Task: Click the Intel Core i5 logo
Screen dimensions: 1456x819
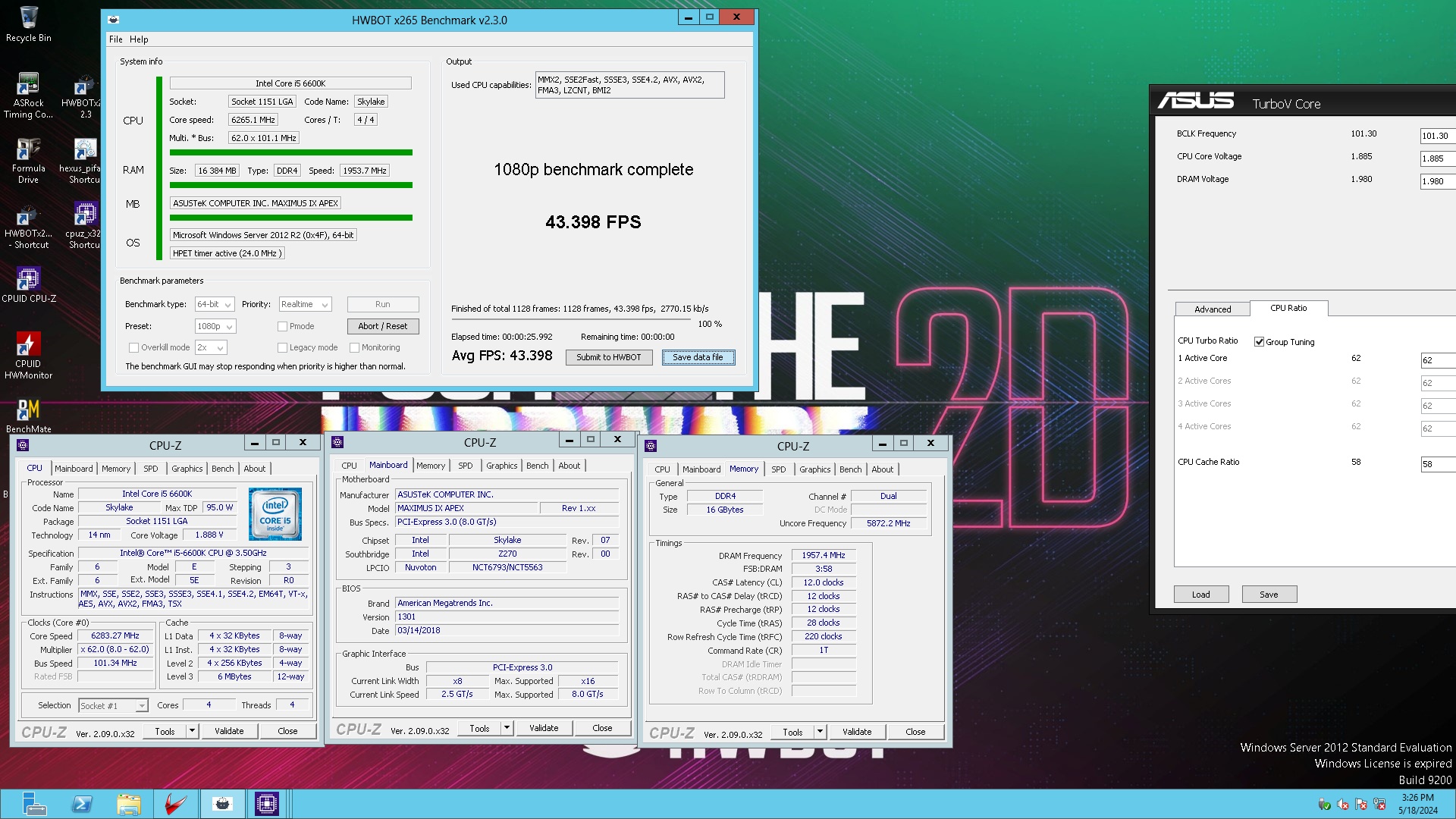Action: point(275,513)
